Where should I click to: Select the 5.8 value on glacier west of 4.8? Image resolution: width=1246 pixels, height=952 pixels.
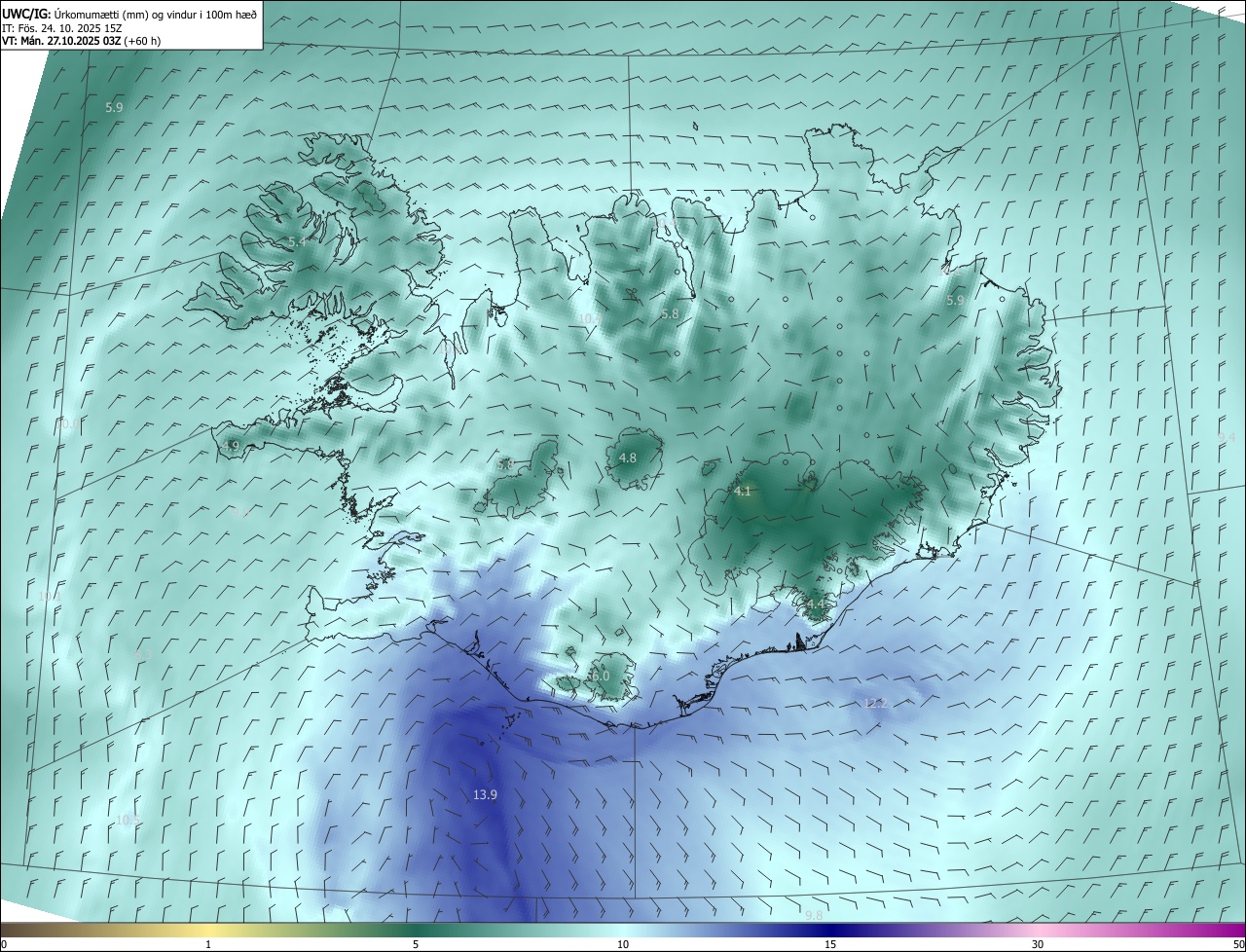point(504,465)
